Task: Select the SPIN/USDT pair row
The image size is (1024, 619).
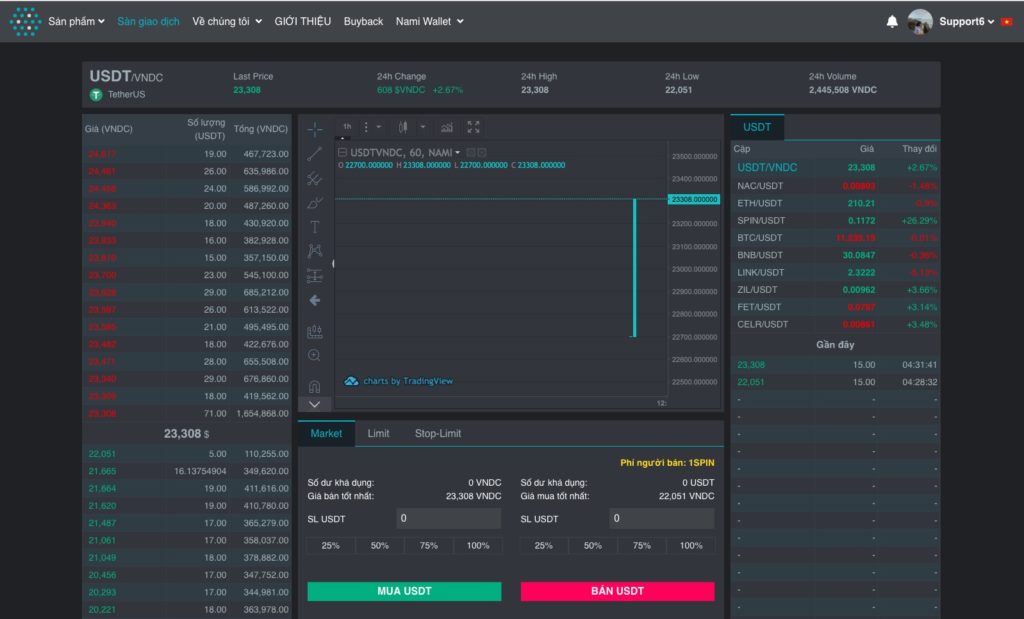Action: [835, 221]
